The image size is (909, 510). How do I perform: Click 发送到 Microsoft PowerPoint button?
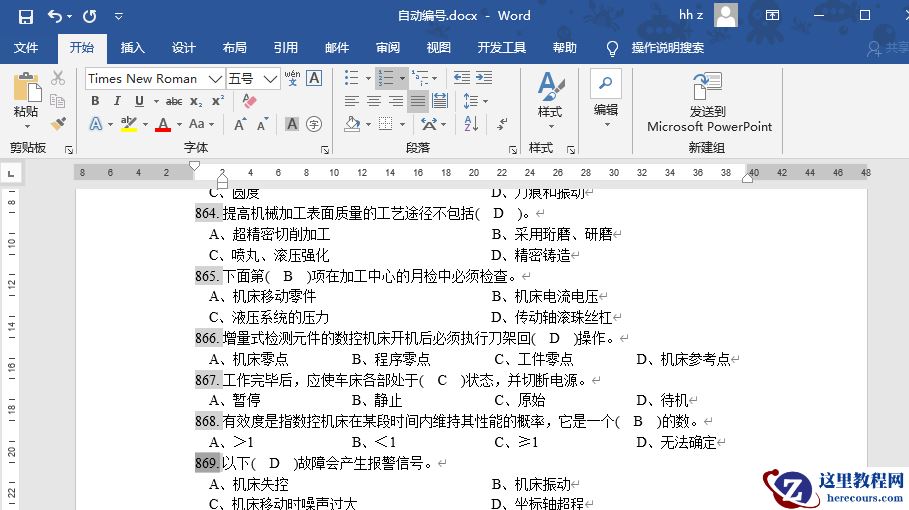[709, 102]
